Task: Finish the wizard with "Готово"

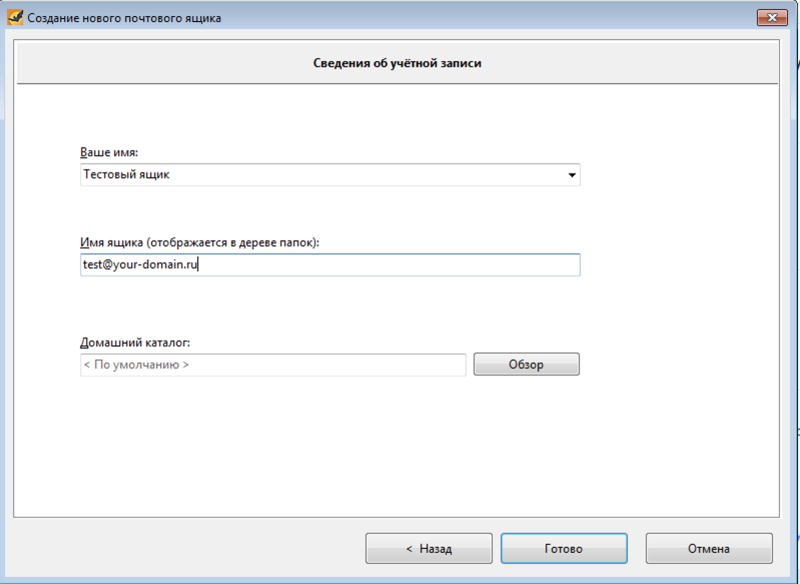Action: point(563,548)
